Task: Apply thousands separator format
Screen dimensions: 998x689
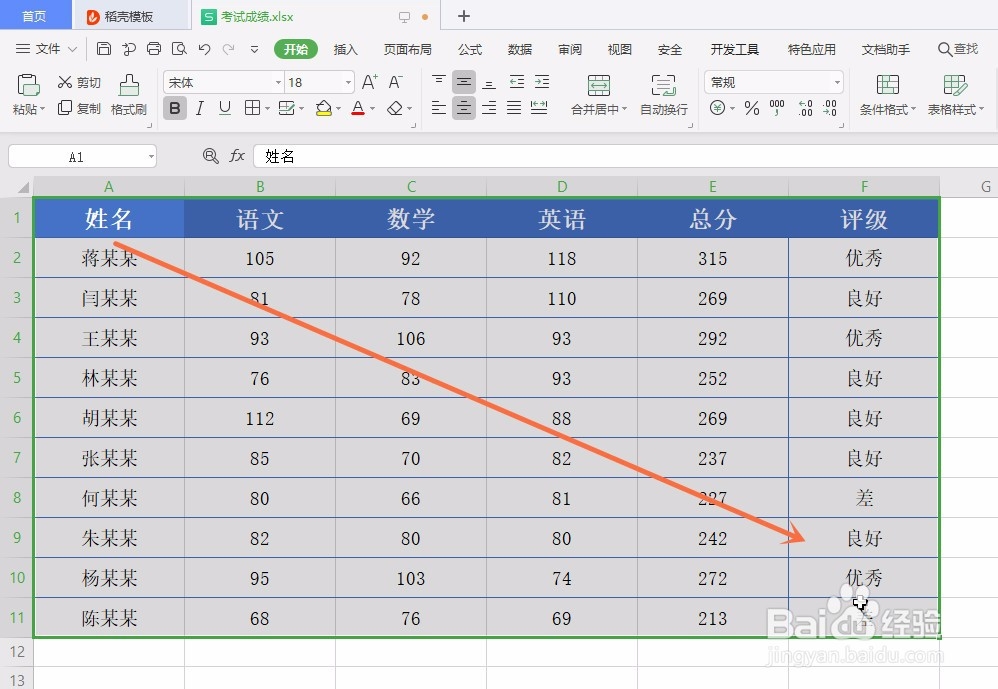Action: pyautogui.click(x=777, y=108)
